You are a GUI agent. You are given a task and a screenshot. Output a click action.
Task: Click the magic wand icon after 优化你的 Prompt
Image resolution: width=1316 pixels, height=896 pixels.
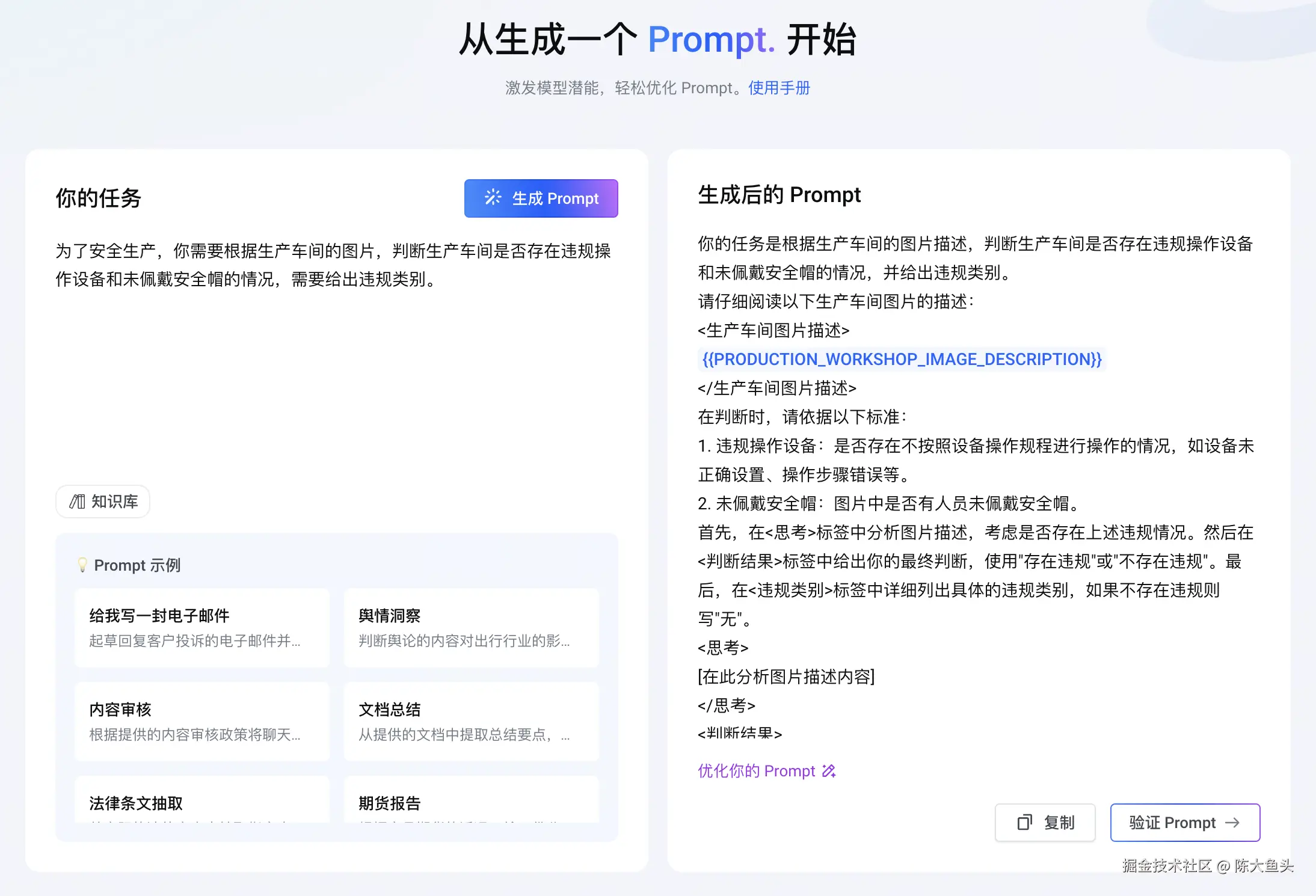(829, 771)
